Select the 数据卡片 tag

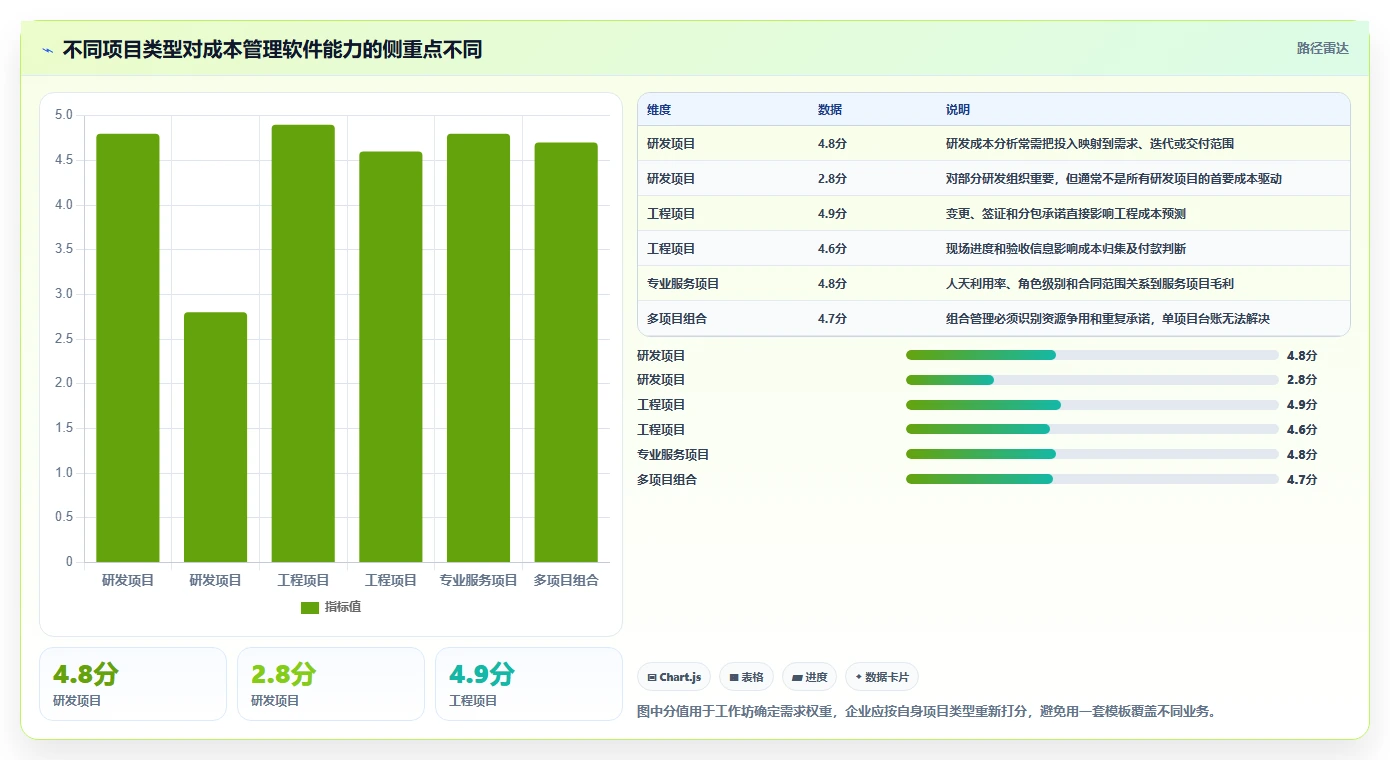click(x=881, y=677)
